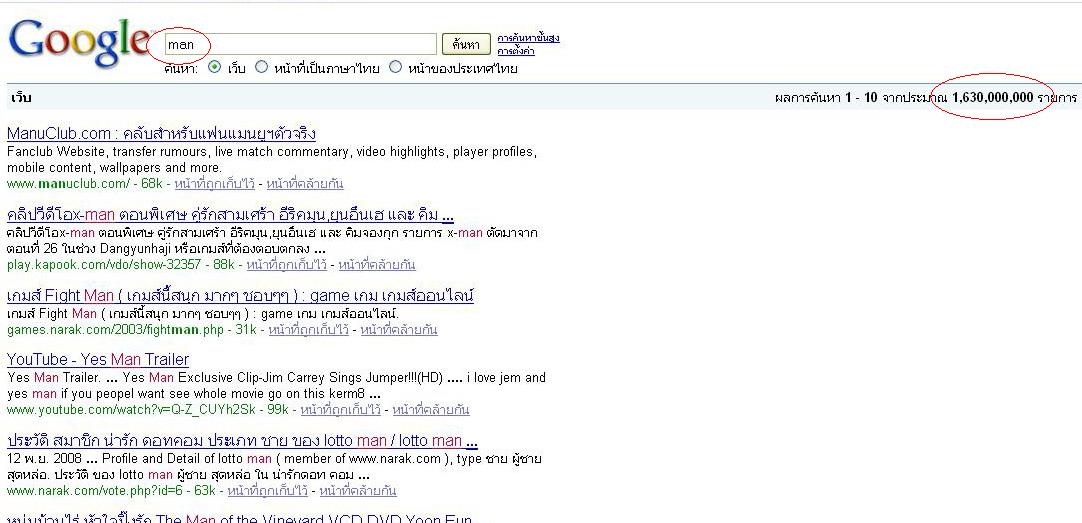Open cached page for play.kapook.com result
This screenshot has height=523, width=1082.
point(286,264)
